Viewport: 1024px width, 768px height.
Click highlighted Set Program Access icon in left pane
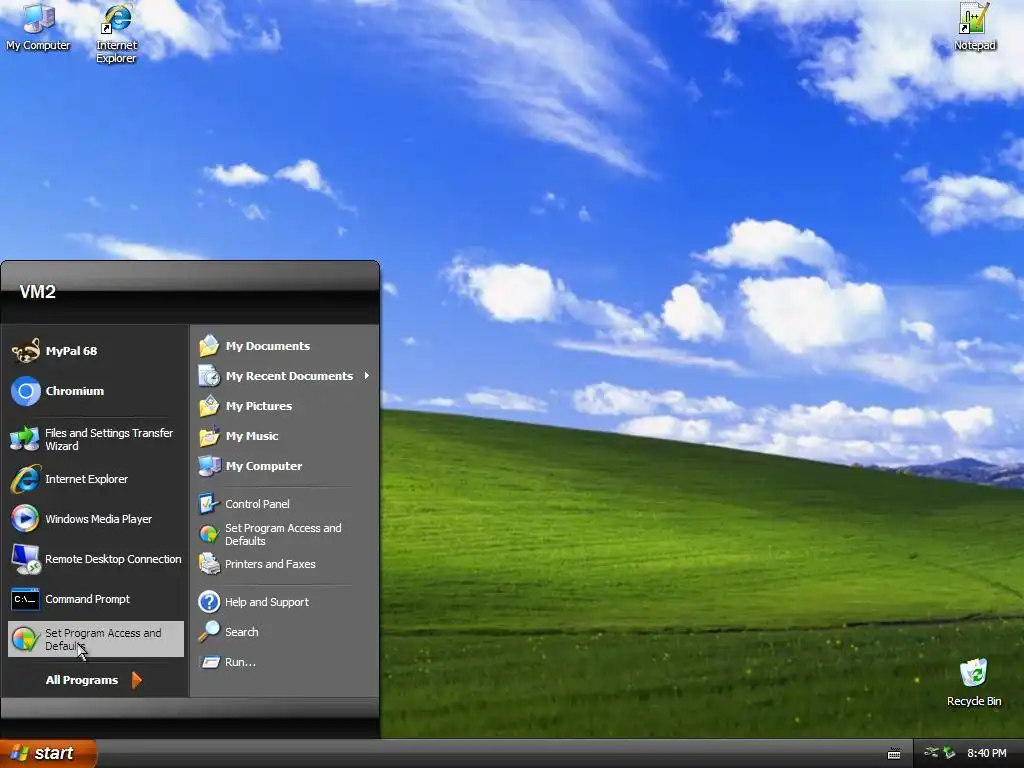pyautogui.click(x=25, y=639)
